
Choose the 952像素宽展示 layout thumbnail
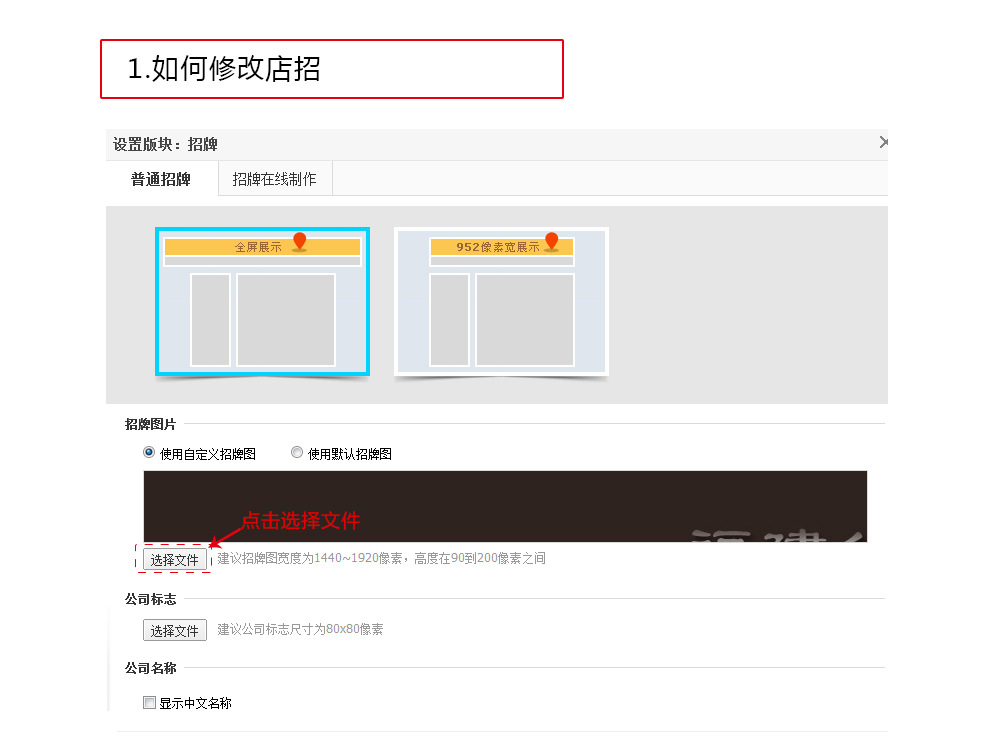[x=501, y=302]
